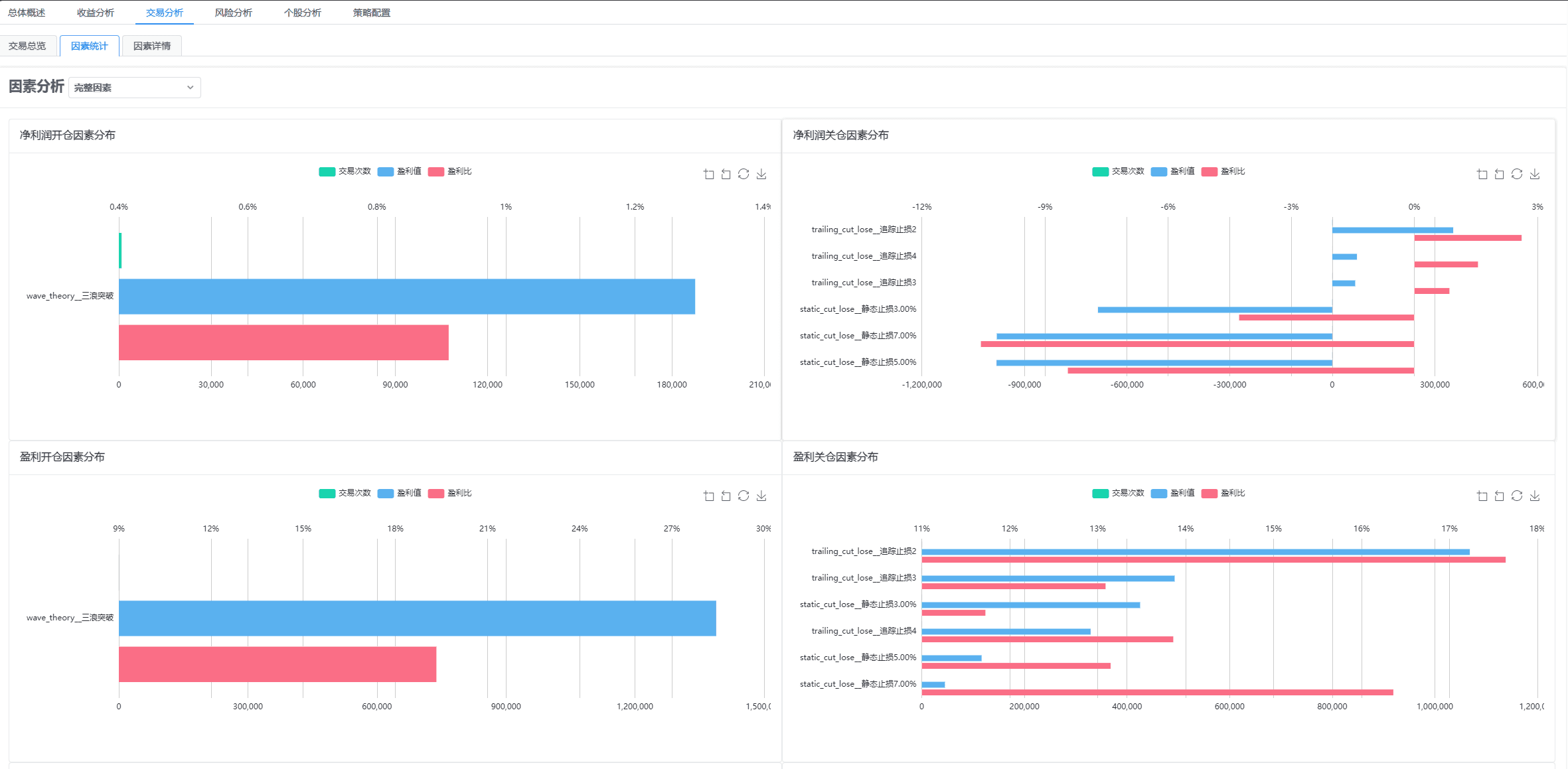The image size is (1568, 769).
Task: Click zoom reset icon in 盈利关仓因素分布 chart
Action: (x=1500, y=496)
